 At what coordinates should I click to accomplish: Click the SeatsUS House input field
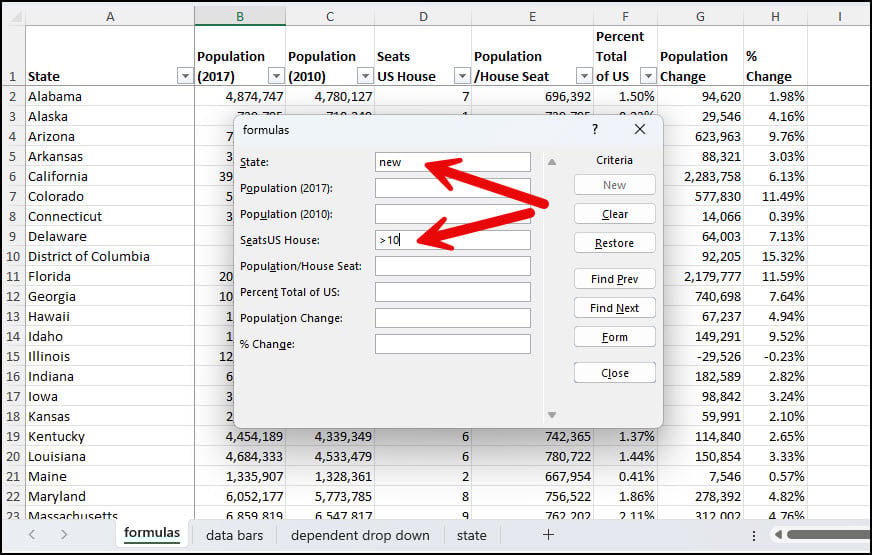[x=453, y=240]
